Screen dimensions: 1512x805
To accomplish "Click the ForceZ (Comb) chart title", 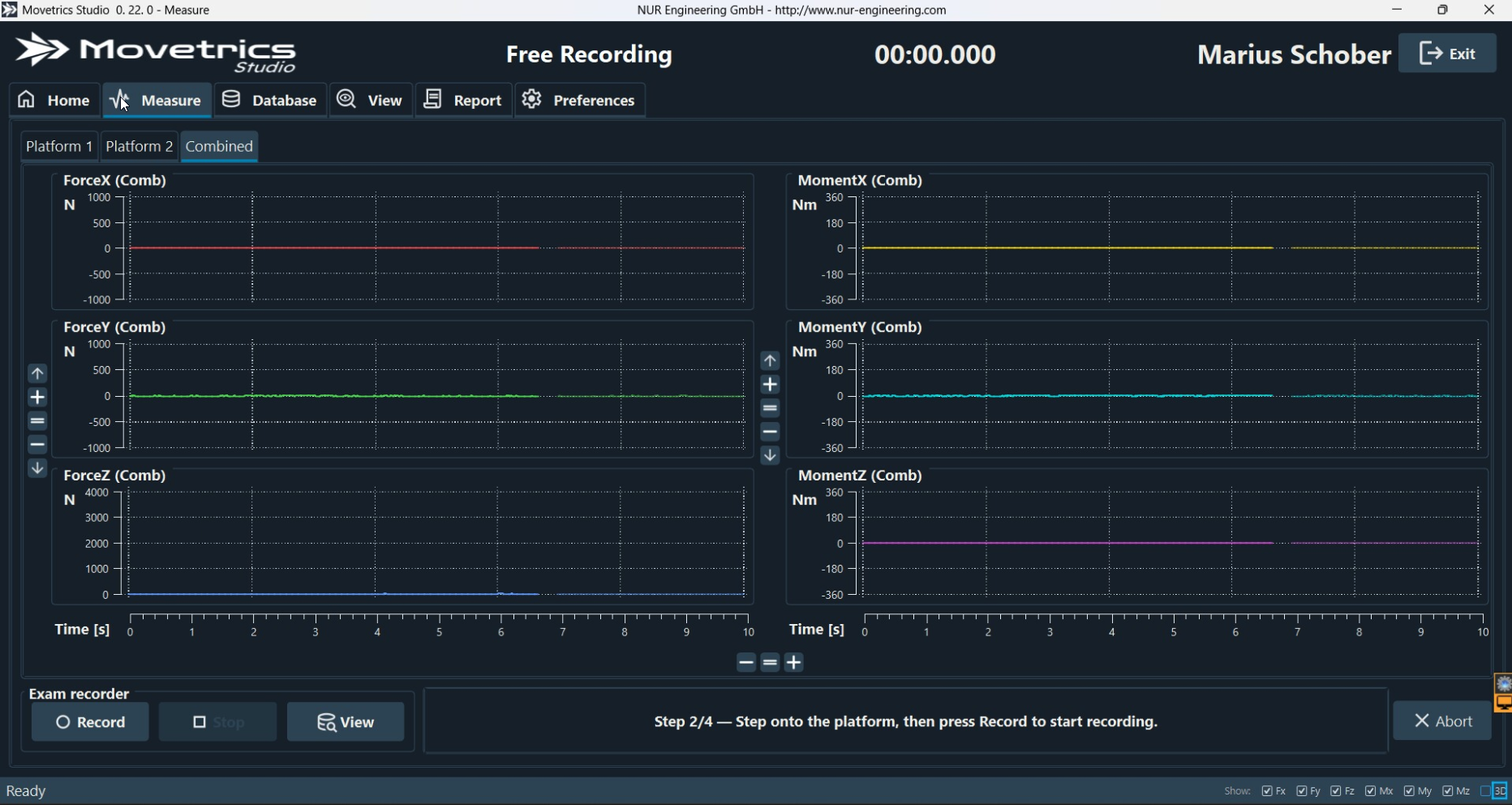I will pyautogui.click(x=114, y=476).
